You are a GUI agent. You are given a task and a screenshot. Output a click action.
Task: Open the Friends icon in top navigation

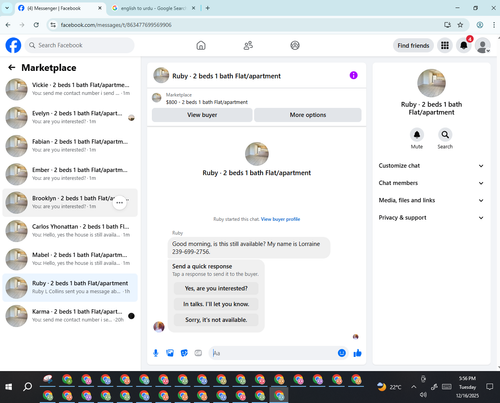[x=248, y=45]
